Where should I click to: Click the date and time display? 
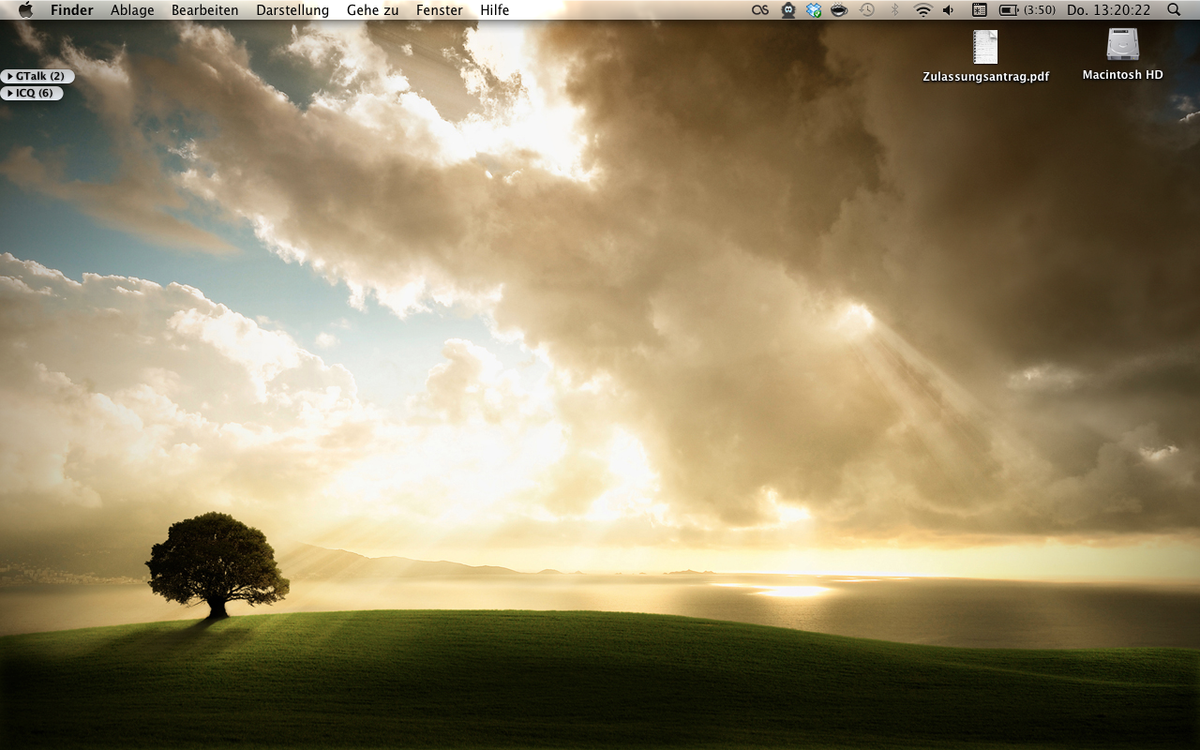[x=1108, y=10]
